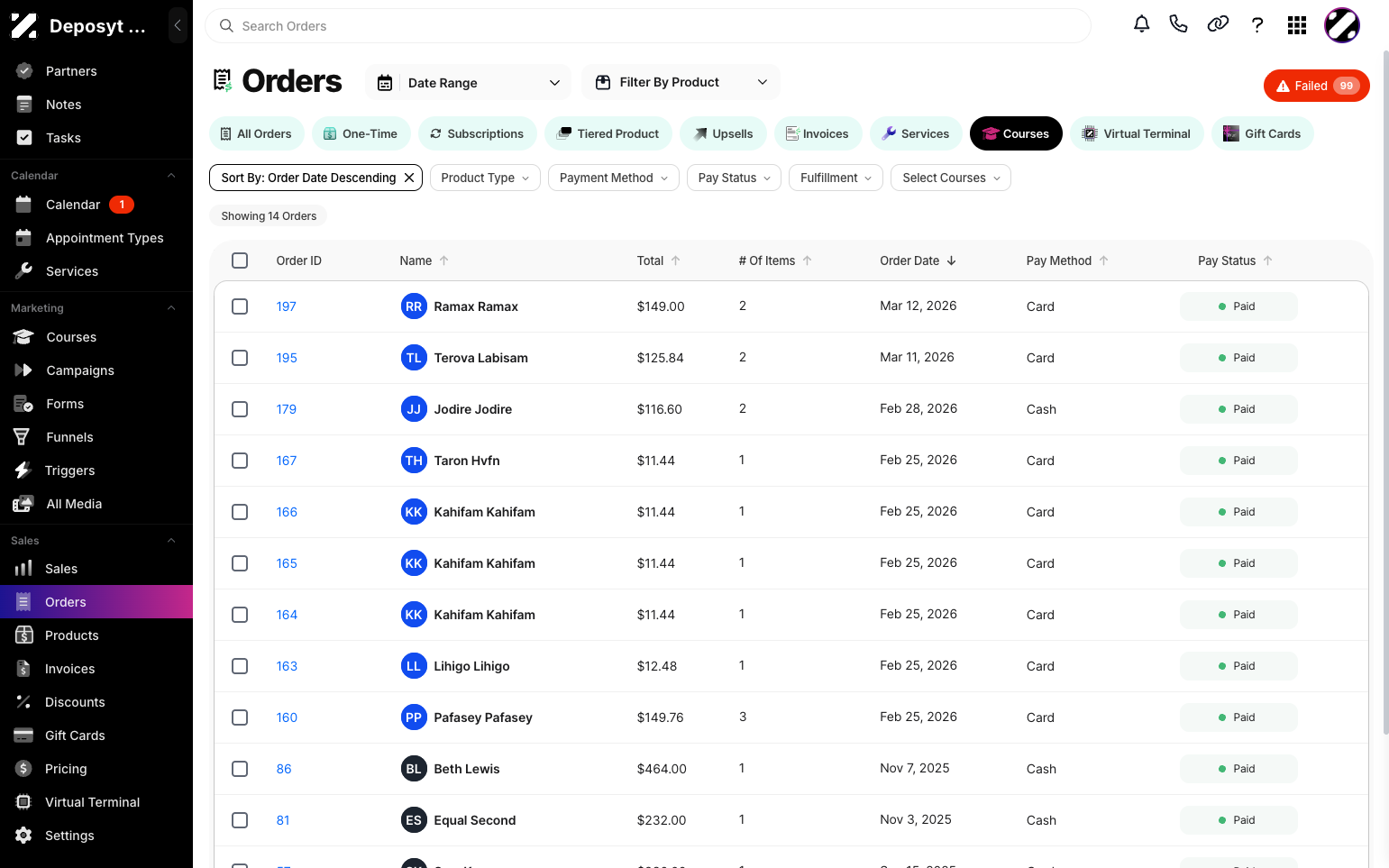Open Funnels in the sidebar
The width and height of the screenshot is (1389, 868).
click(x=96, y=437)
